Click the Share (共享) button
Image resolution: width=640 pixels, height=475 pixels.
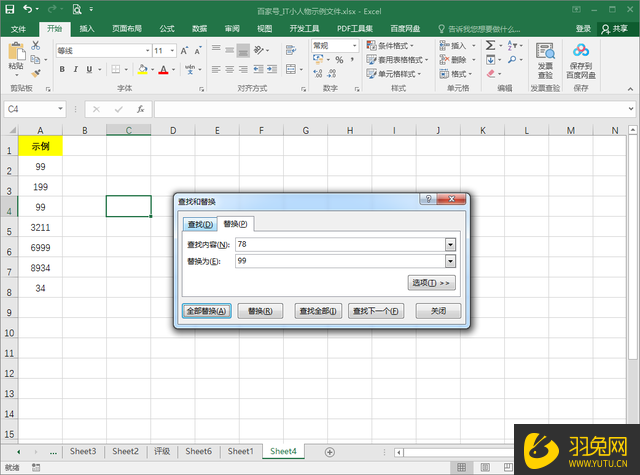(615, 29)
